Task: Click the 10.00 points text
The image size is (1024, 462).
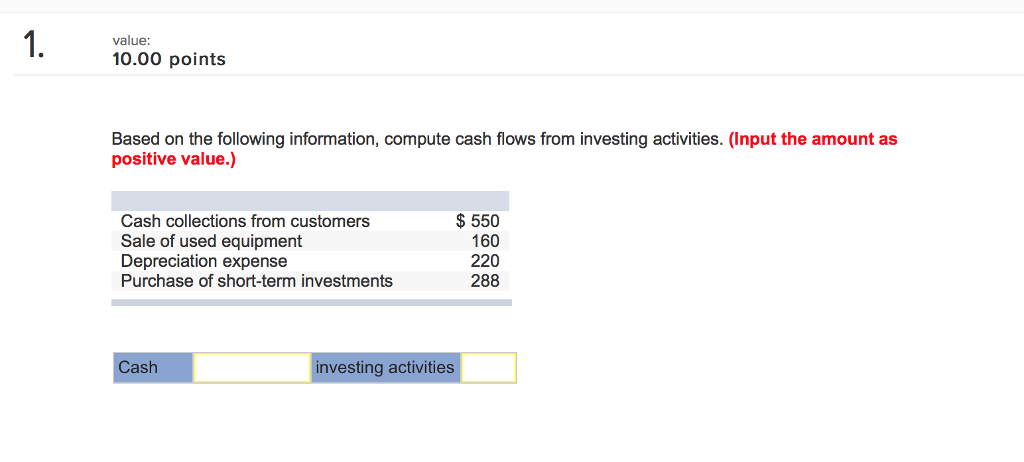Action: point(168,59)
